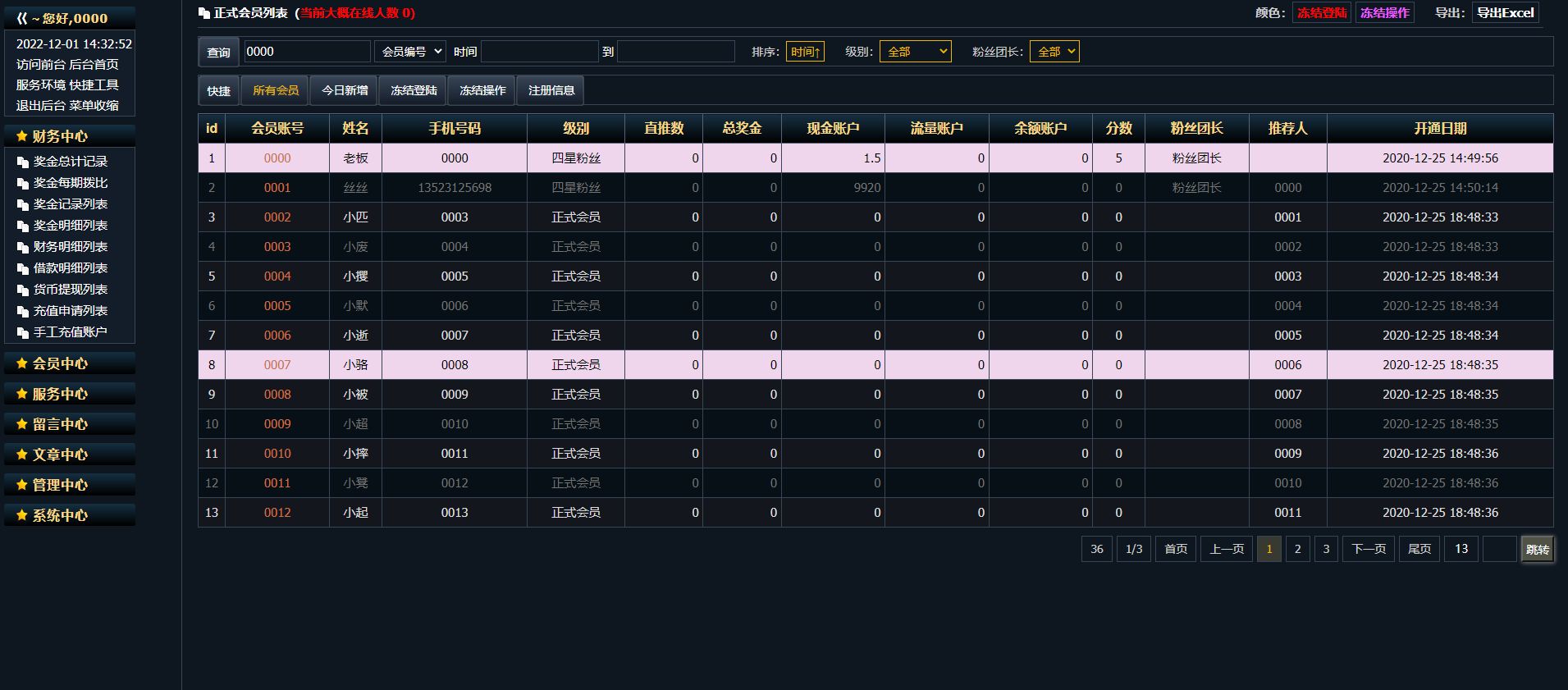Click the star icon next to 文章中心
1568x690 pixels.
(x=22, y=455)
